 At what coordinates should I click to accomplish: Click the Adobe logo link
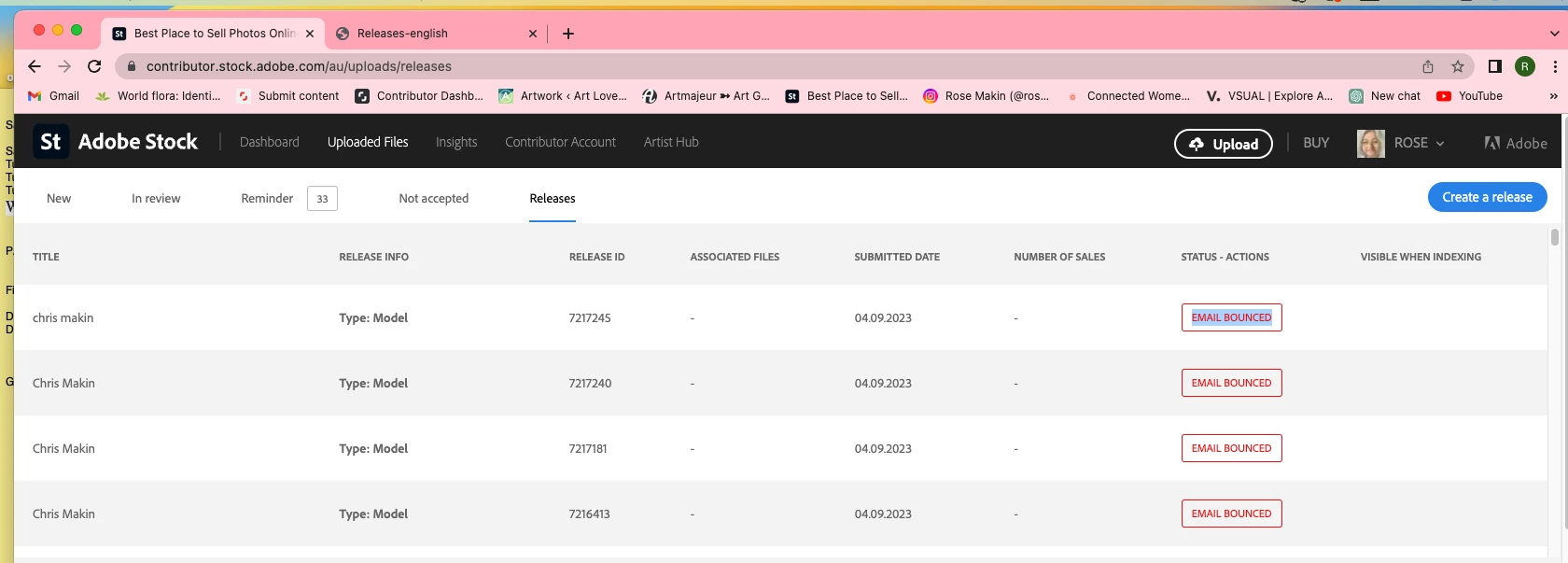[1516, 143]
